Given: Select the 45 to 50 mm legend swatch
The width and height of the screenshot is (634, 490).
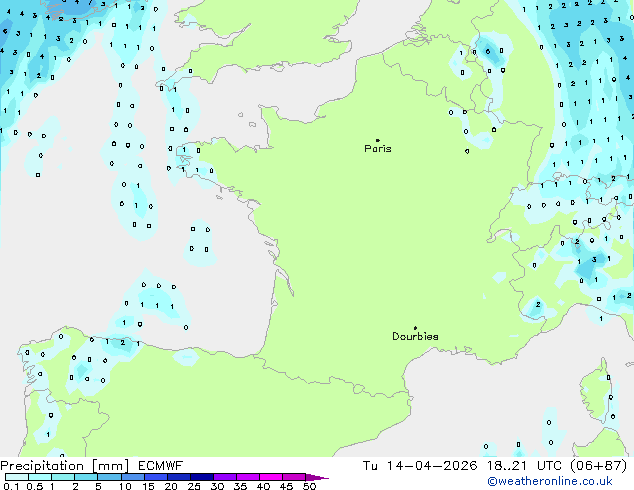Looking at the screenshot, I should 294,477.
